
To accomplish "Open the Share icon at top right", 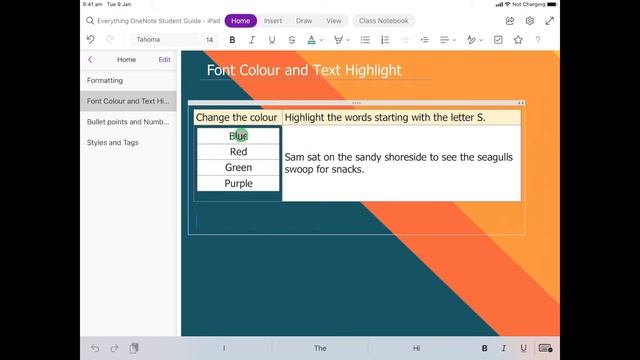I will 510,21.
